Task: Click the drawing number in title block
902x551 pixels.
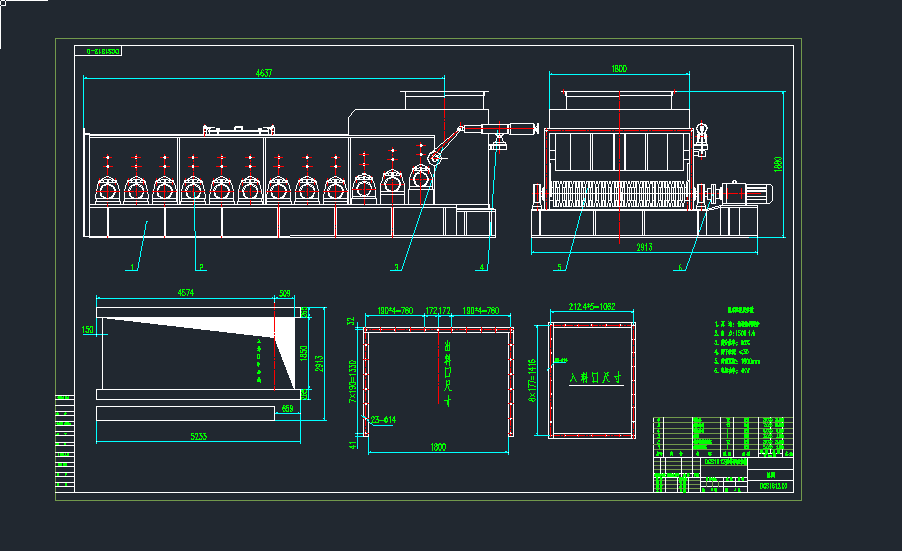Action: (774, 487)
